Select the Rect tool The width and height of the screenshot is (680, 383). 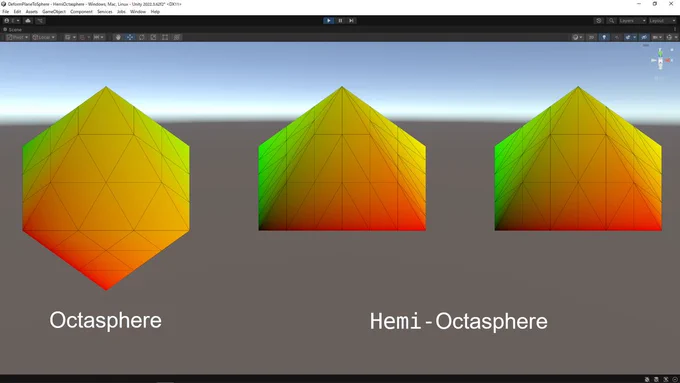pyautogui.click(x=165, y=37)
